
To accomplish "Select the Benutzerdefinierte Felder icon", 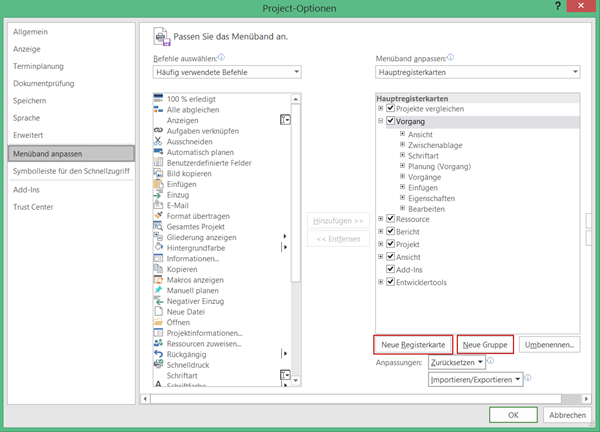I will point(158,163).
